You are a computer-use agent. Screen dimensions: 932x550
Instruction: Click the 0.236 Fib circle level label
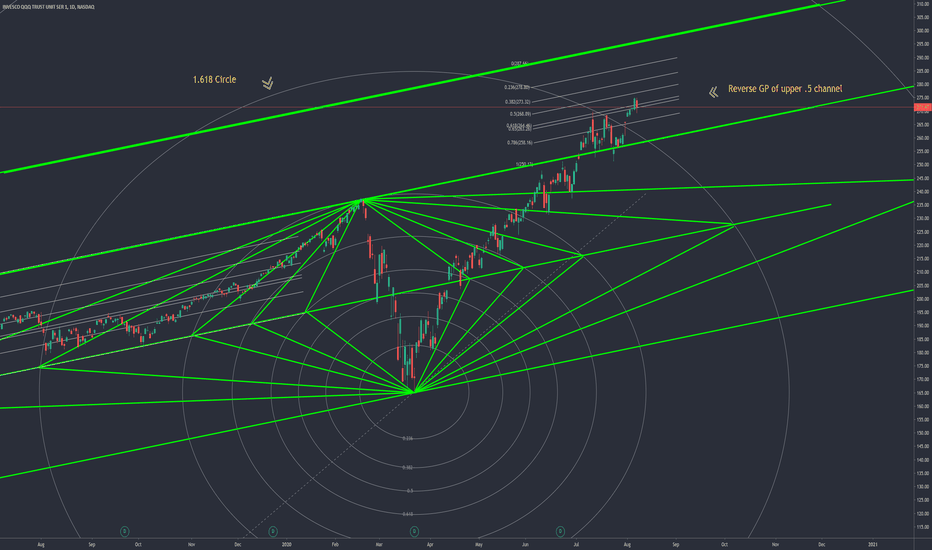pos(407,438)
